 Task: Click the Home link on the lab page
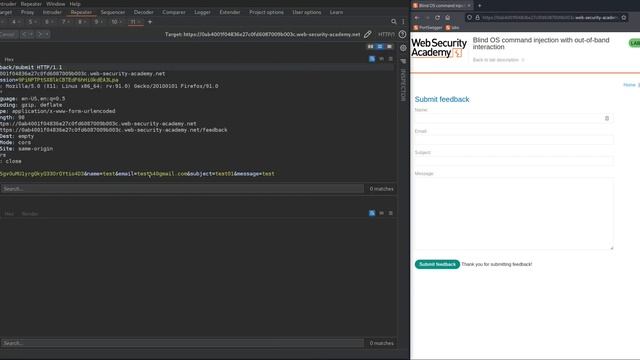[x=629, y=85]
